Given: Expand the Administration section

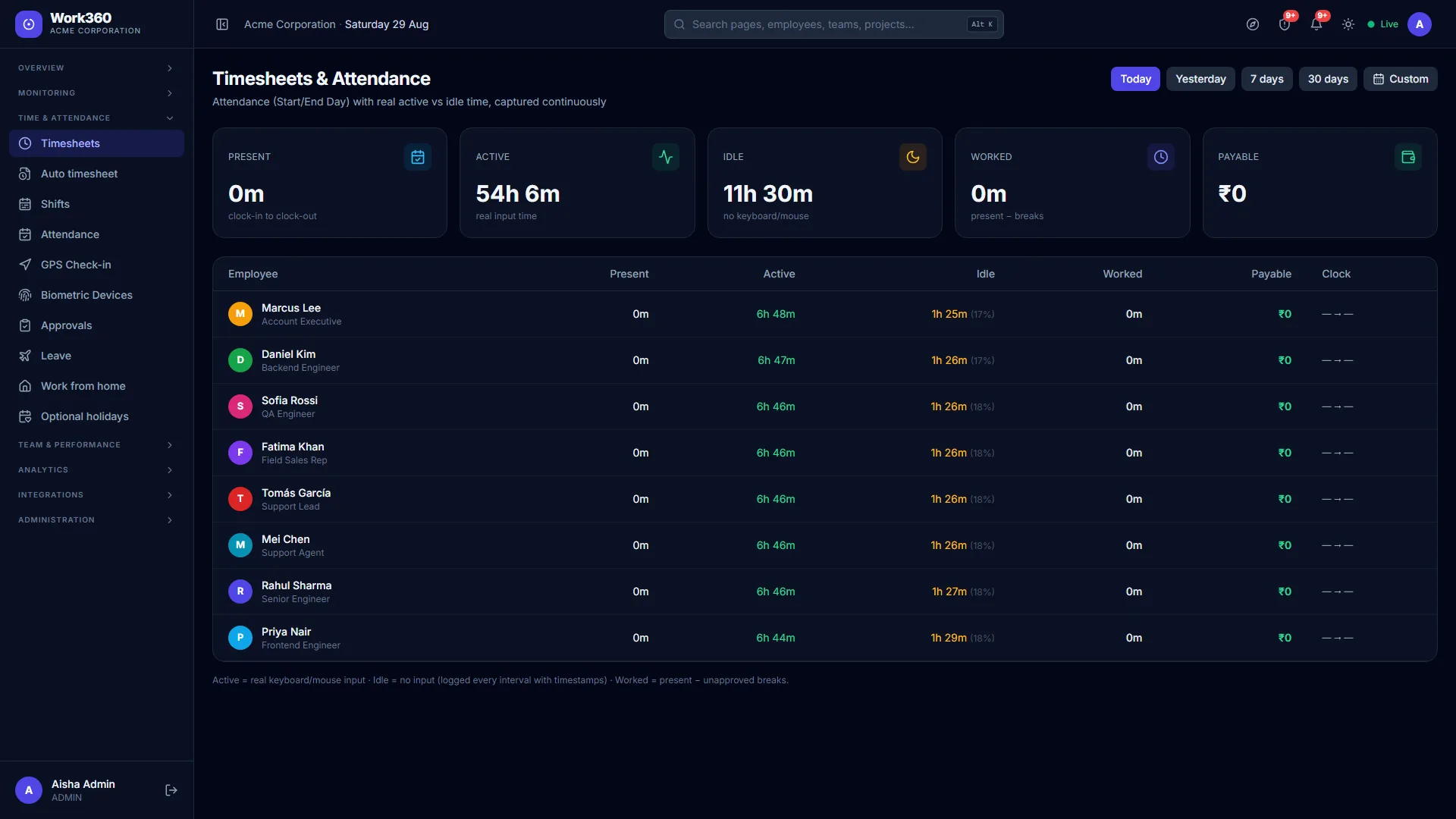Looking at the screenshot, I should 96,520.
